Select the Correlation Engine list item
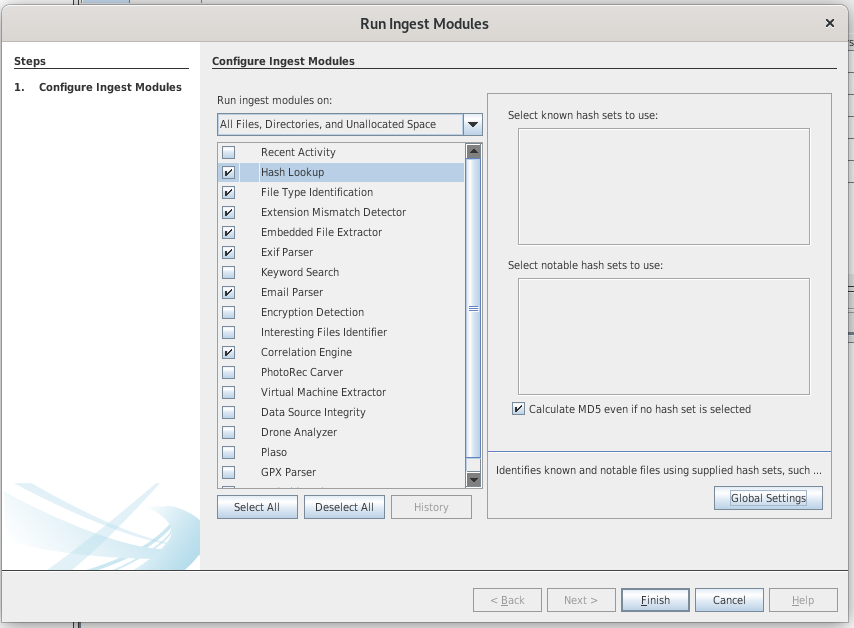854x628 pixels. coord(306,352)
